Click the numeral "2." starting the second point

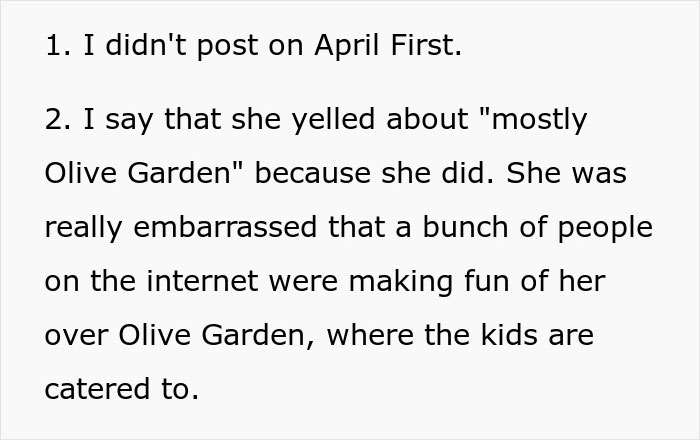pyautogui.click(x=57, y=120)
